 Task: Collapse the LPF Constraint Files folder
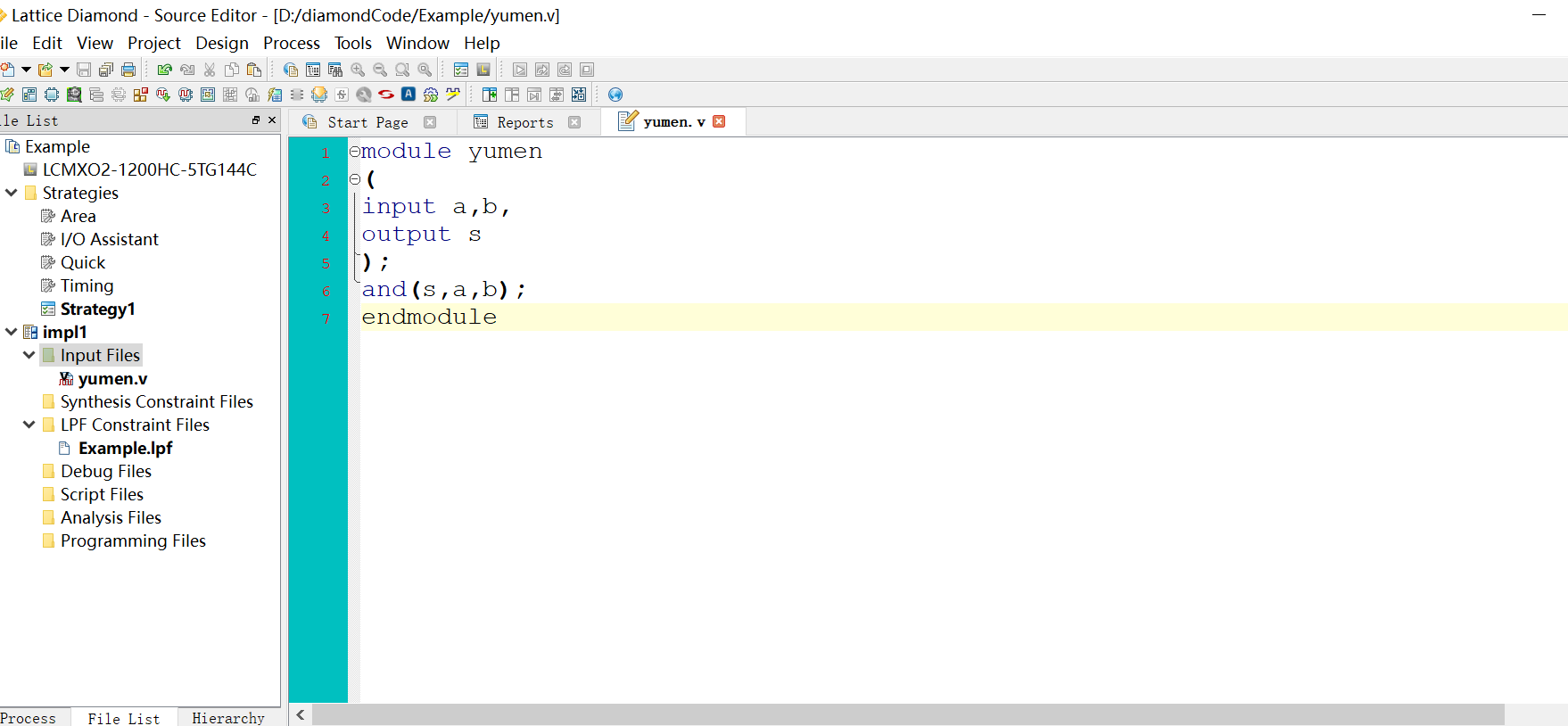click(x=29, y=425)
